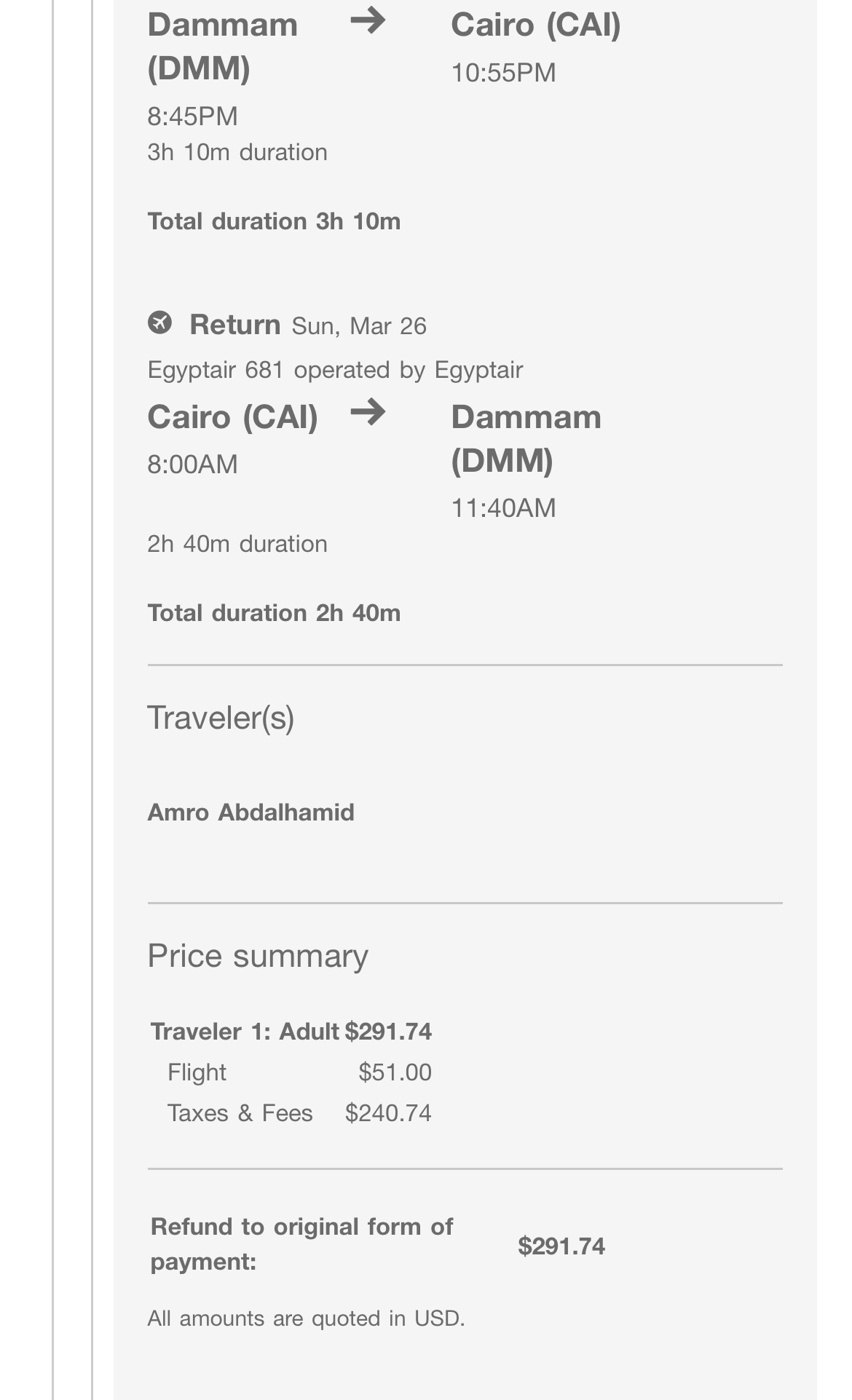Click the 11:40AM Dammam arrival time
The image size is (852, 1400).
pos(503,508)
